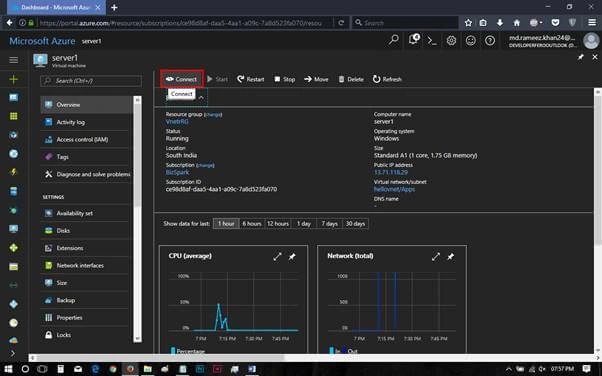The width and height of the screenshot is (602, 376).
Task: Toggle the hamburger sidebar menu
Action: pos(13,60)
